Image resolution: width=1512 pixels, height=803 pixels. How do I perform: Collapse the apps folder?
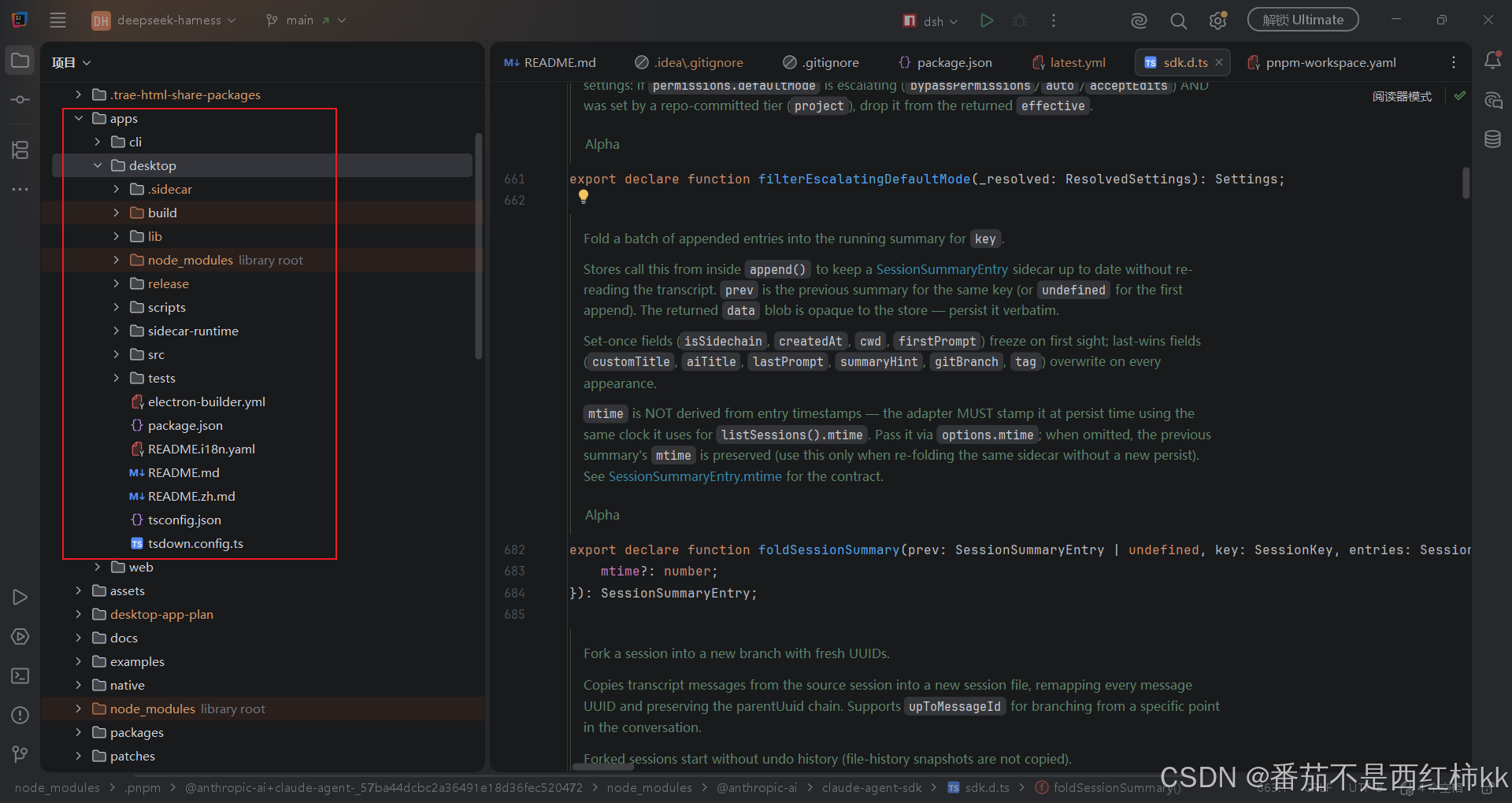(79, 118)
